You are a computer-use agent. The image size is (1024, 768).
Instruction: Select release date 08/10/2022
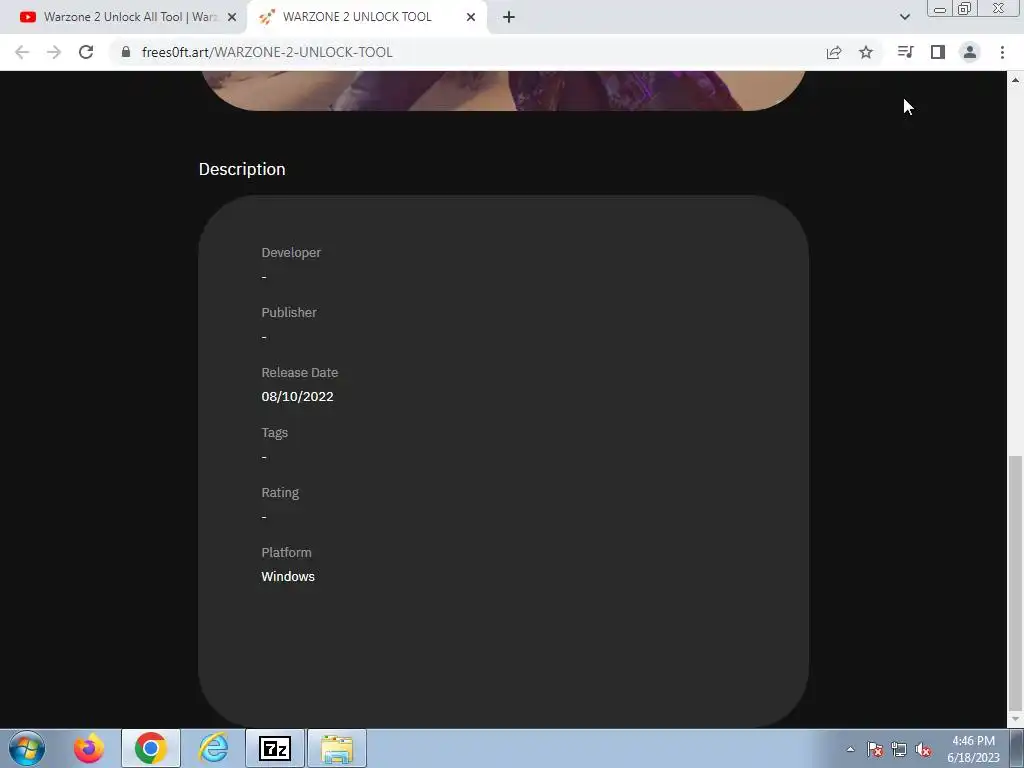coord(297,396)
